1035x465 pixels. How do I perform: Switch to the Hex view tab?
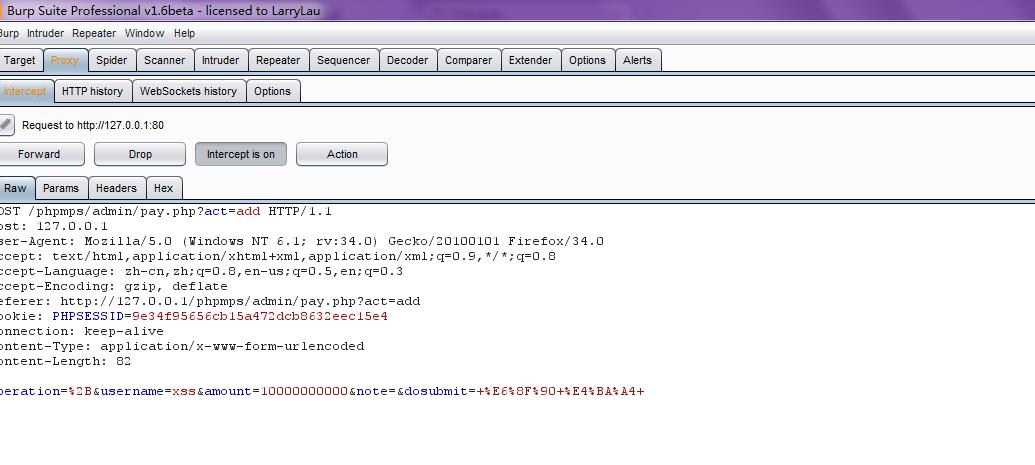pos(164,188)
